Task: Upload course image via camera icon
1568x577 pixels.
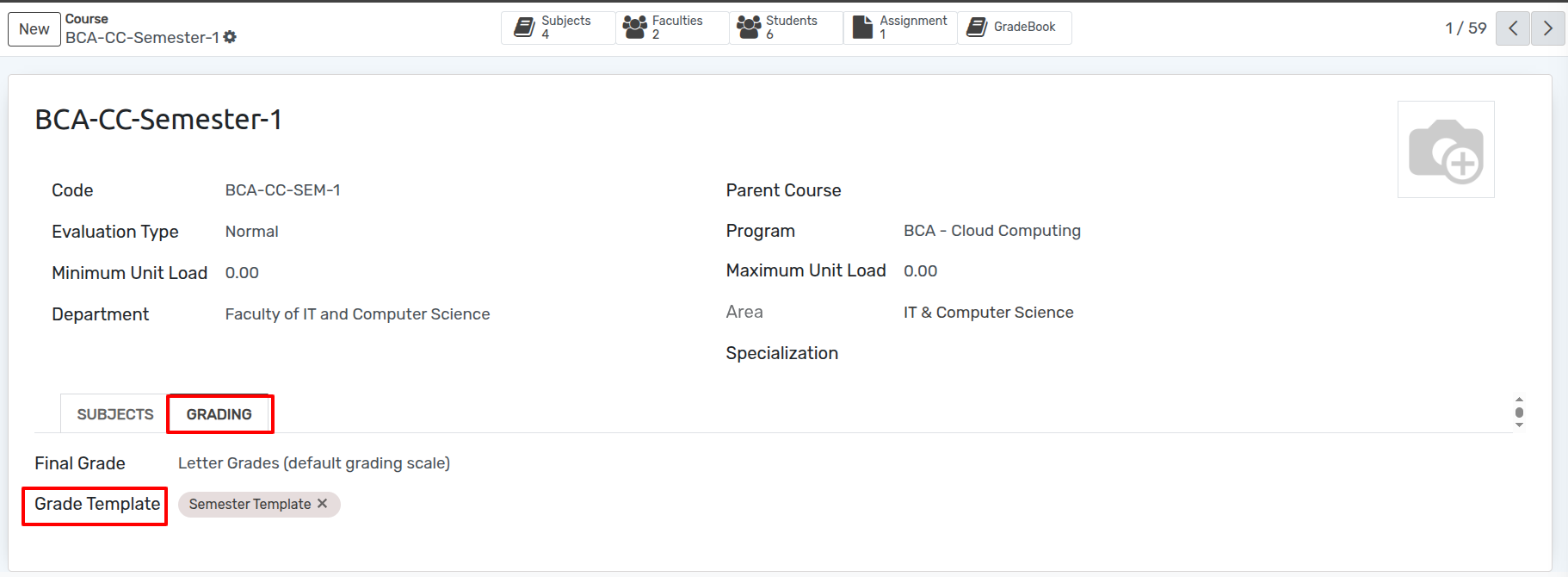Action: coord(1446,150)
